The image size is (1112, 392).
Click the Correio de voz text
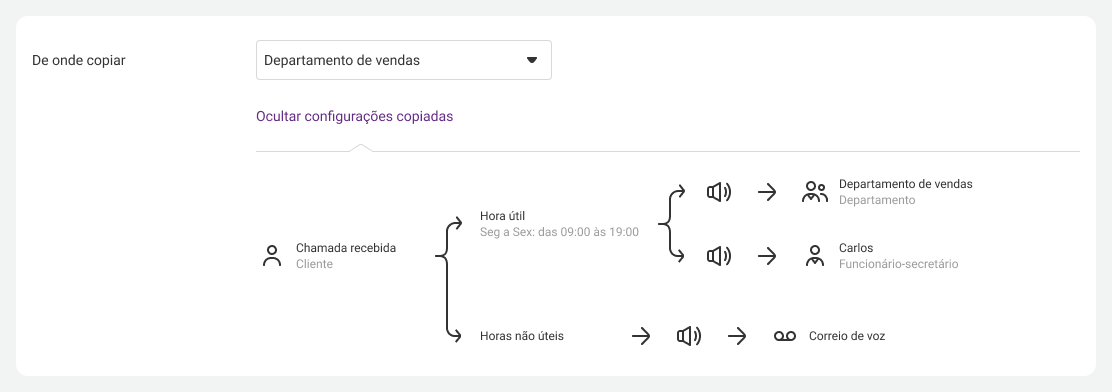(847, 336)
